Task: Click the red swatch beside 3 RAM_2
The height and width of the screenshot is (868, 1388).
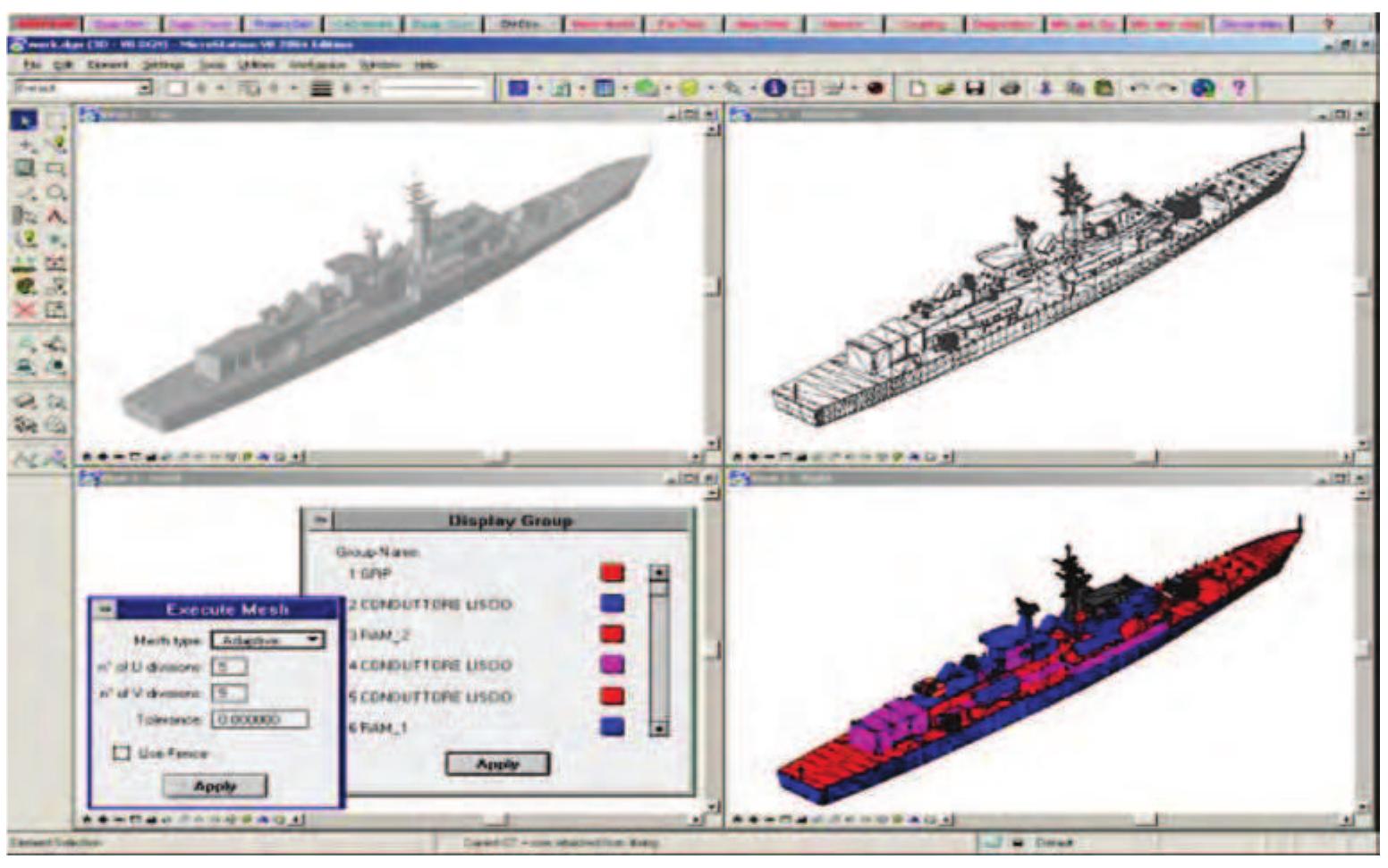Action: tap(612, 634)
